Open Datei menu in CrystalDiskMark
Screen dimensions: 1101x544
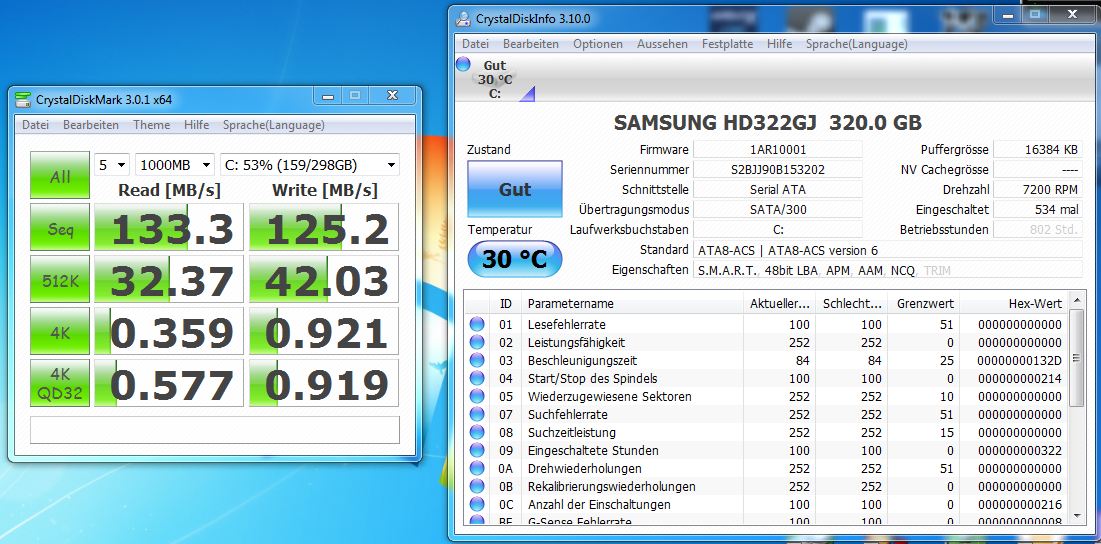tap(36, 125)
